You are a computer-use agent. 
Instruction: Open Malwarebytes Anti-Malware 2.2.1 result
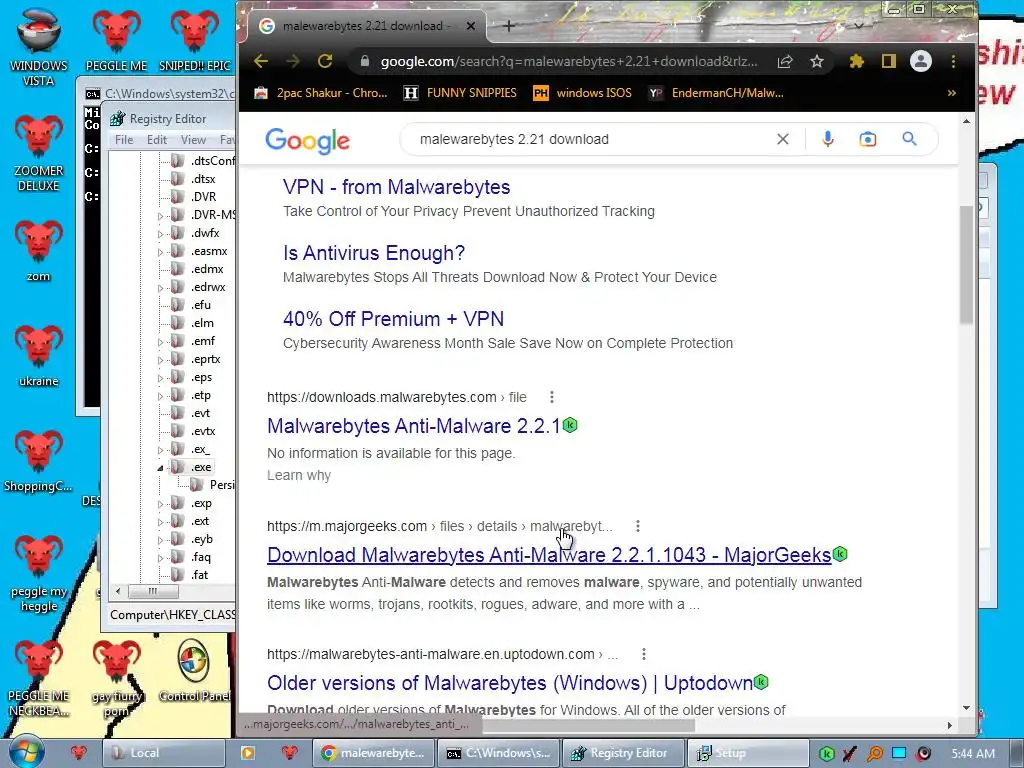click(x=413, y=426)
